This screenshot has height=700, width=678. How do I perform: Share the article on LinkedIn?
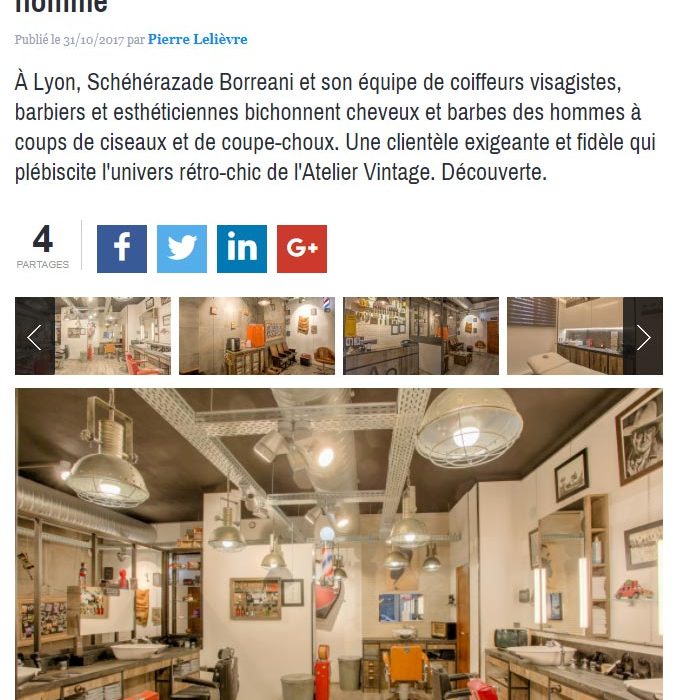(242, 249)
